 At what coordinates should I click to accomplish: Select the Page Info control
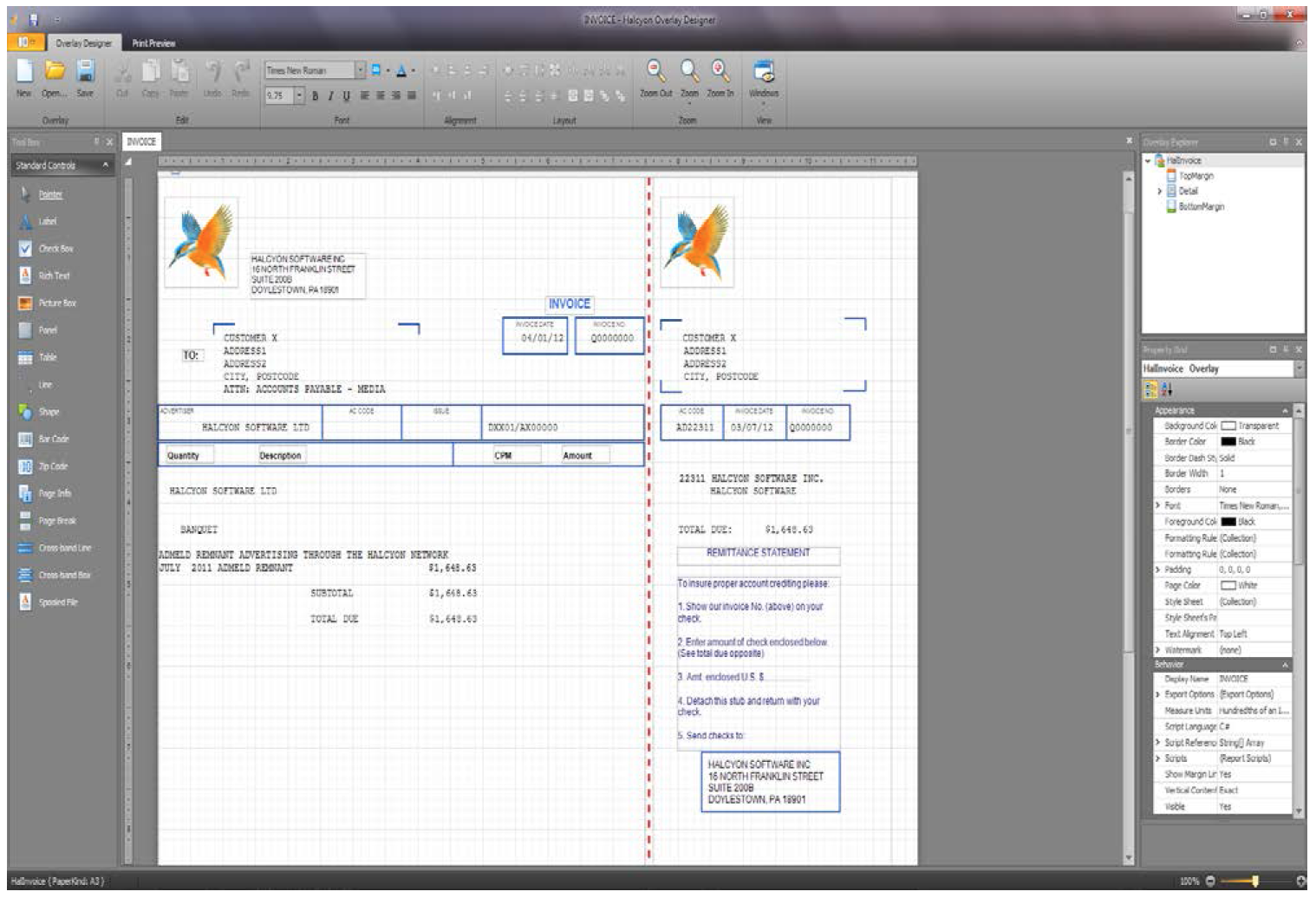(x=43, y=493)
